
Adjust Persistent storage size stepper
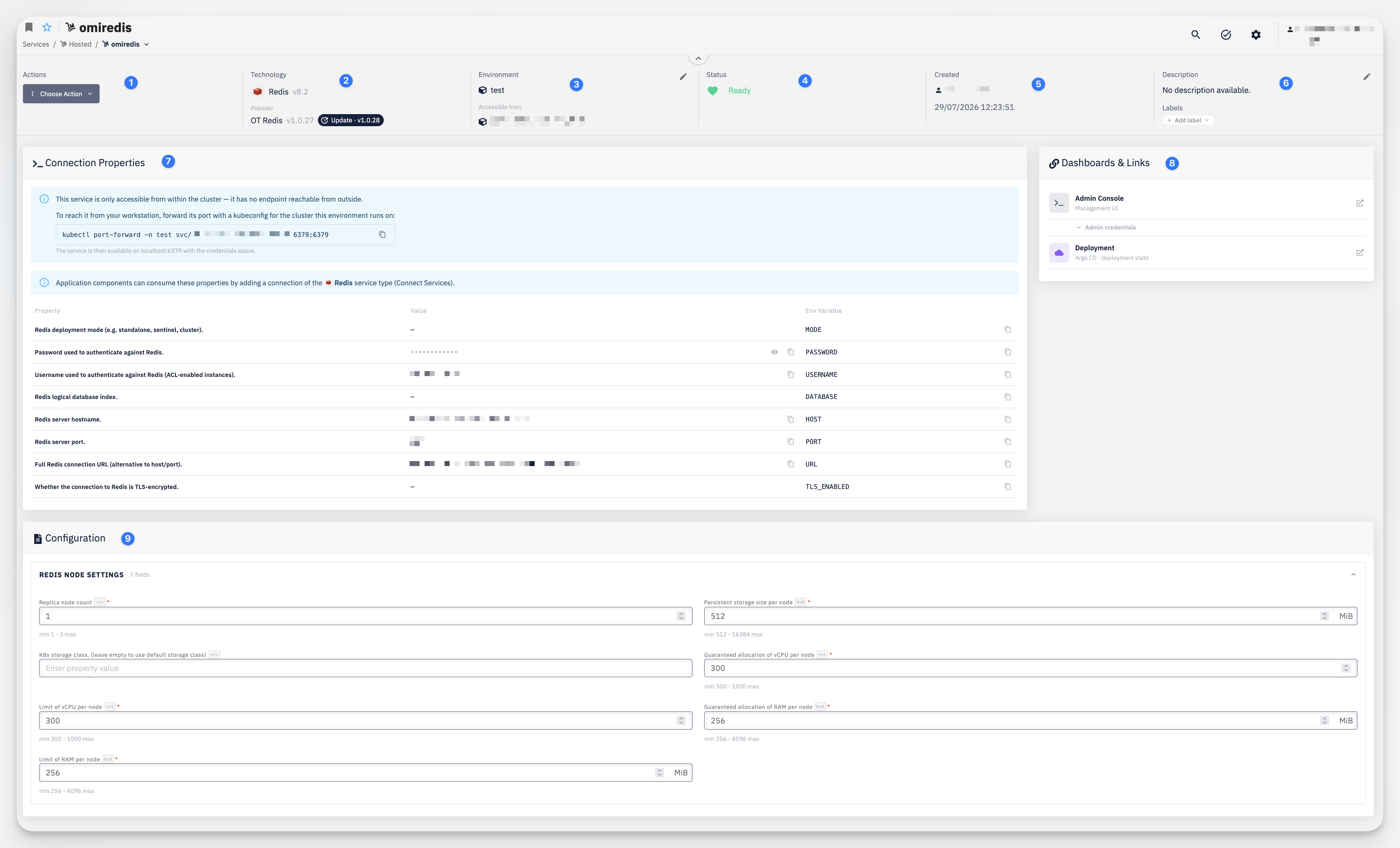coord(1325,616)
